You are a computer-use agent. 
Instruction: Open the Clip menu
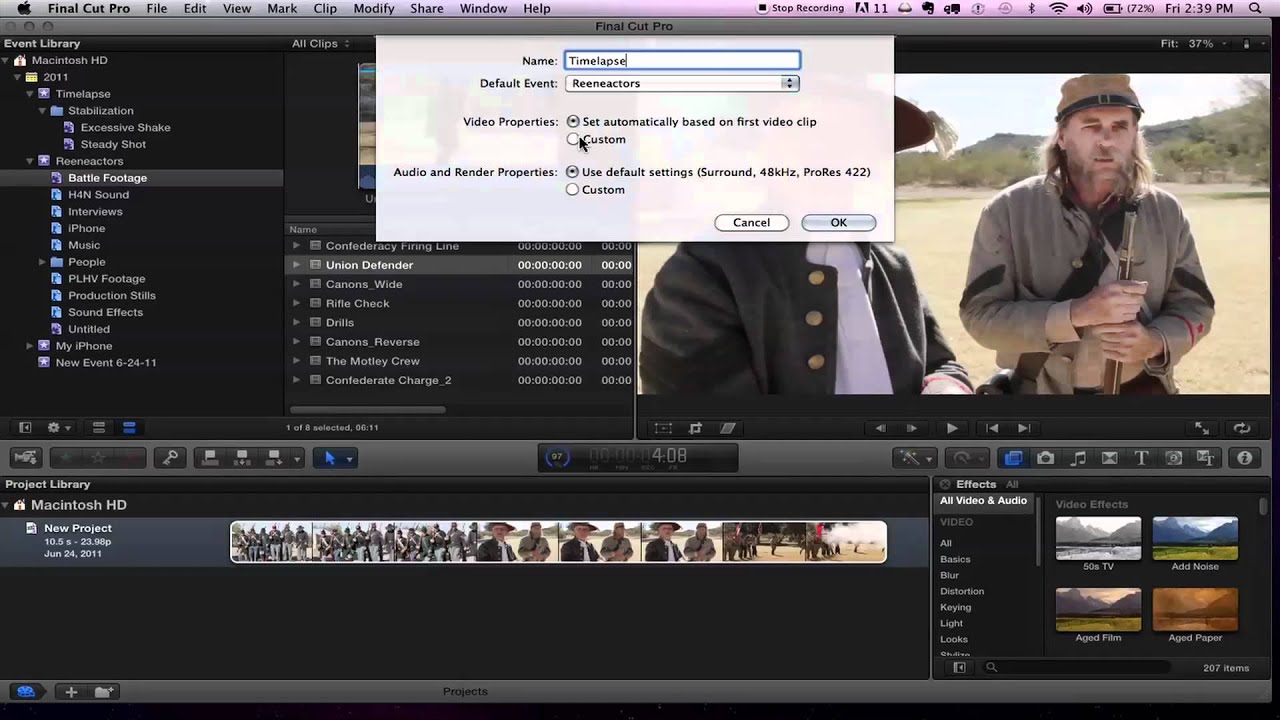pyautogui.click(x=325, y=8)
